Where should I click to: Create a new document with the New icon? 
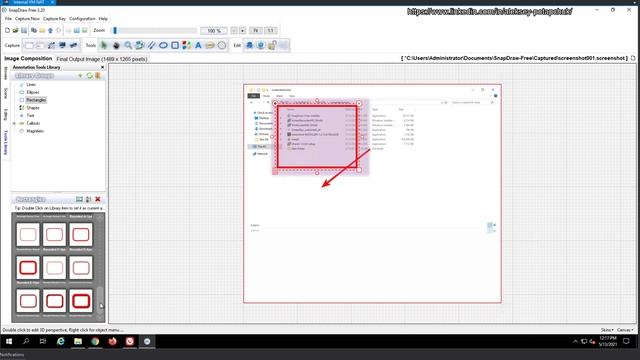[x=7, y=30]
